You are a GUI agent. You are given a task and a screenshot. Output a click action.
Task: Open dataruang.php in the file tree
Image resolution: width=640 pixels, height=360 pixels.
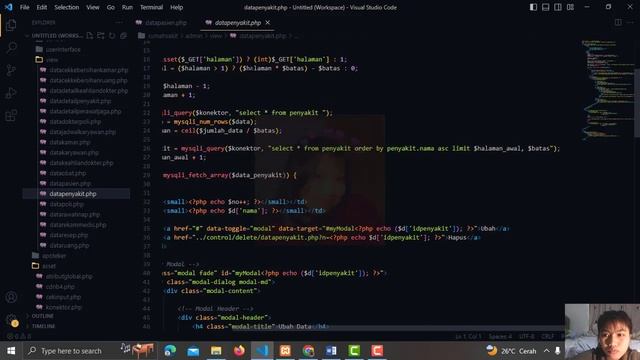[x=69, y=245]
